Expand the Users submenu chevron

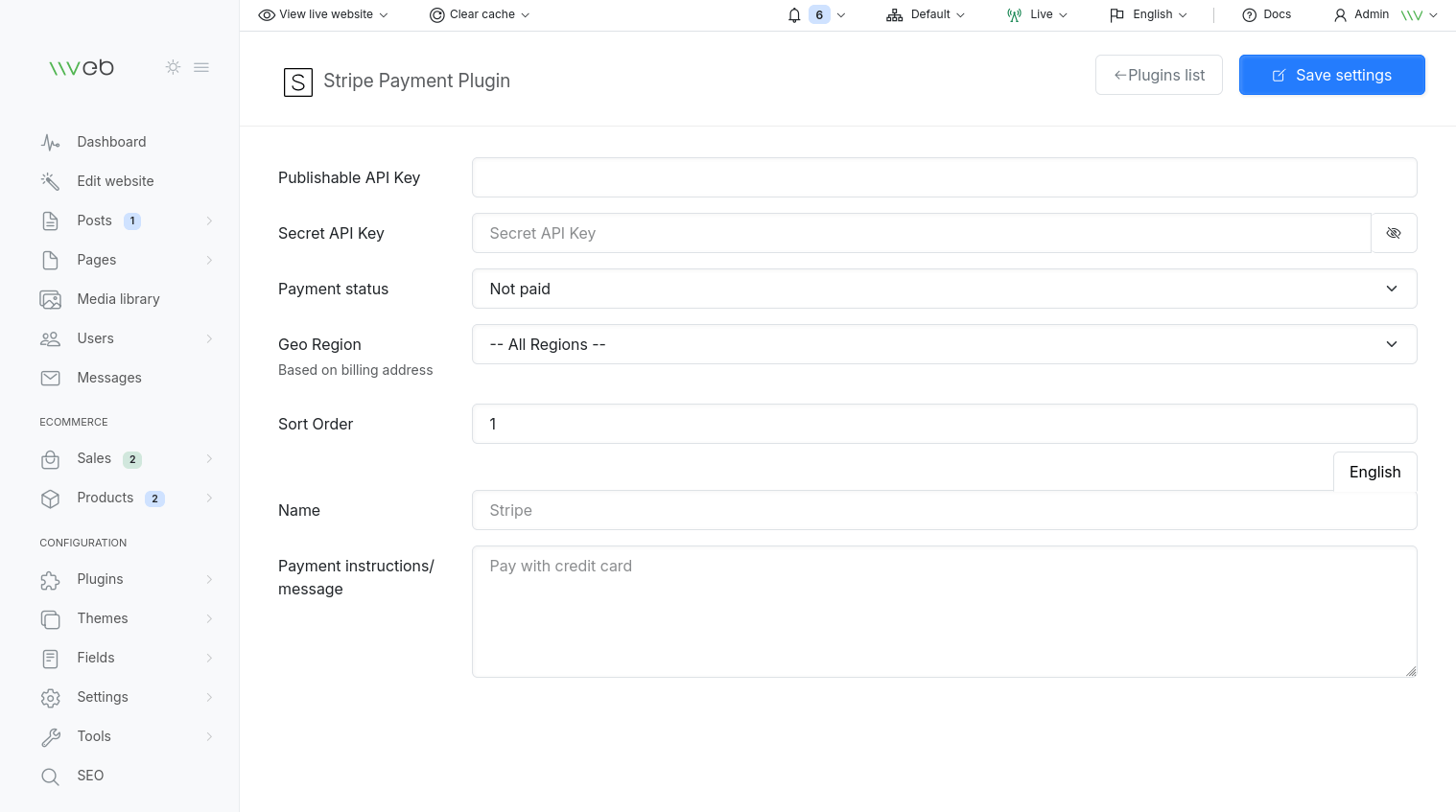[x=209, y=338]
